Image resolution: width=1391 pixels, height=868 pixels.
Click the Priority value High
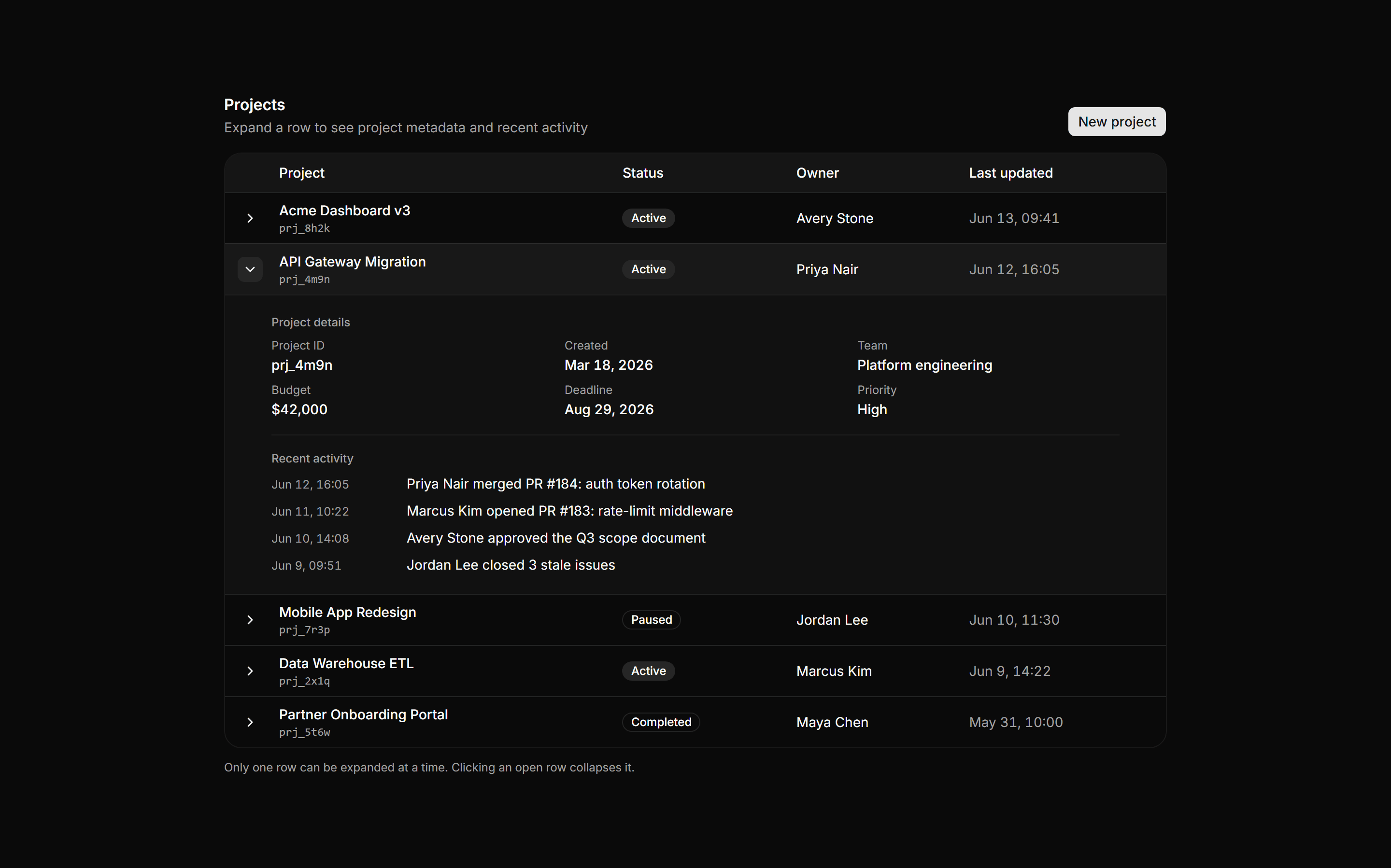pos(872,409)
